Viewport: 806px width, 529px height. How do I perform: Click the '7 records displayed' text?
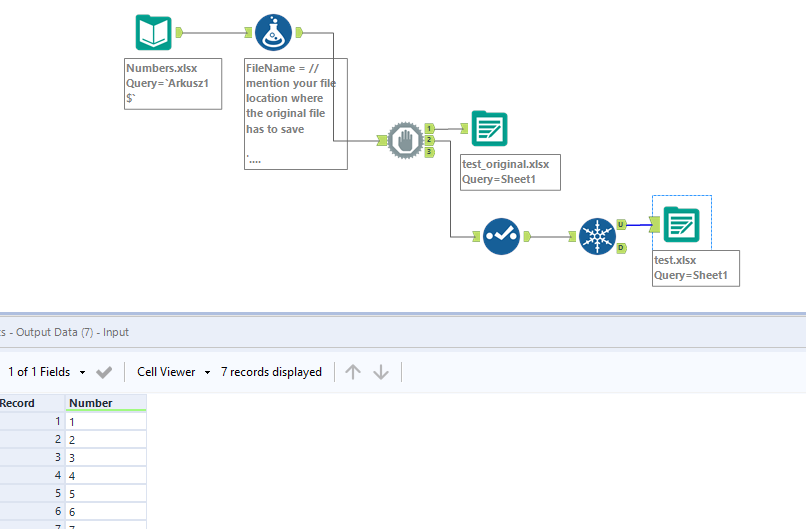coord(271,372)
